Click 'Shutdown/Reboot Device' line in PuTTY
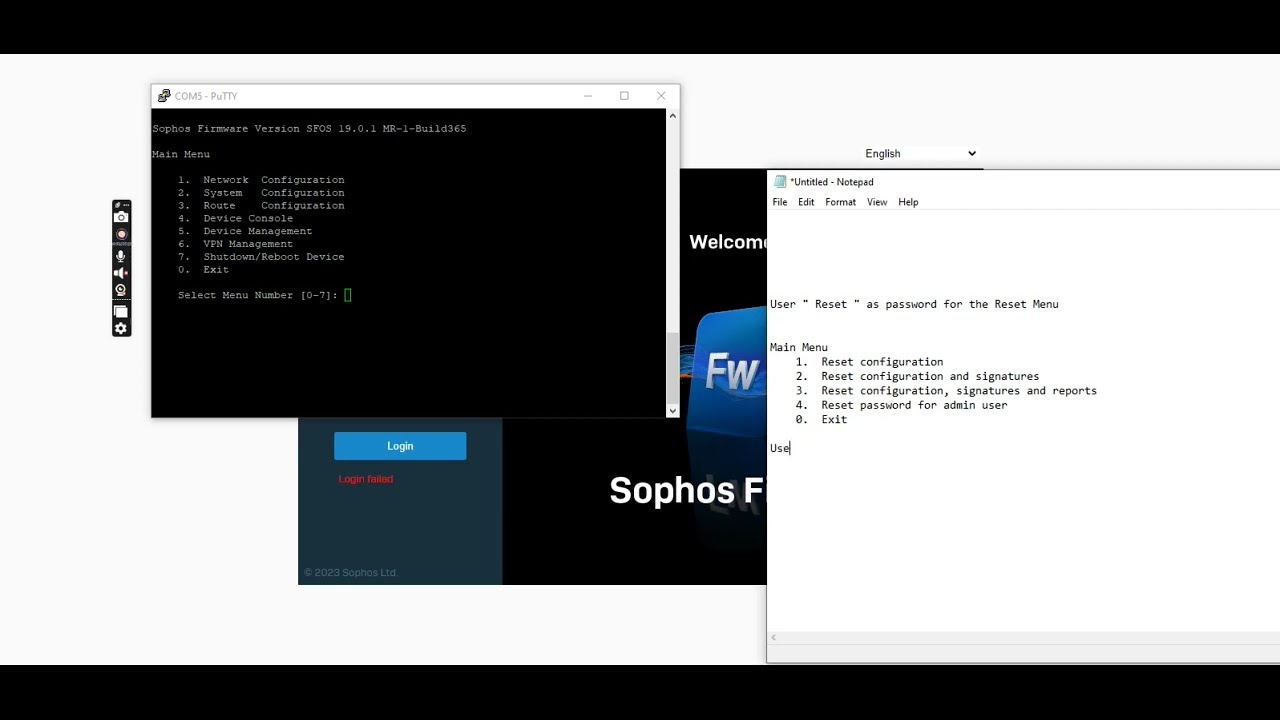The height and width of the screenshot is (720, 1280). (x=261, y=257)
